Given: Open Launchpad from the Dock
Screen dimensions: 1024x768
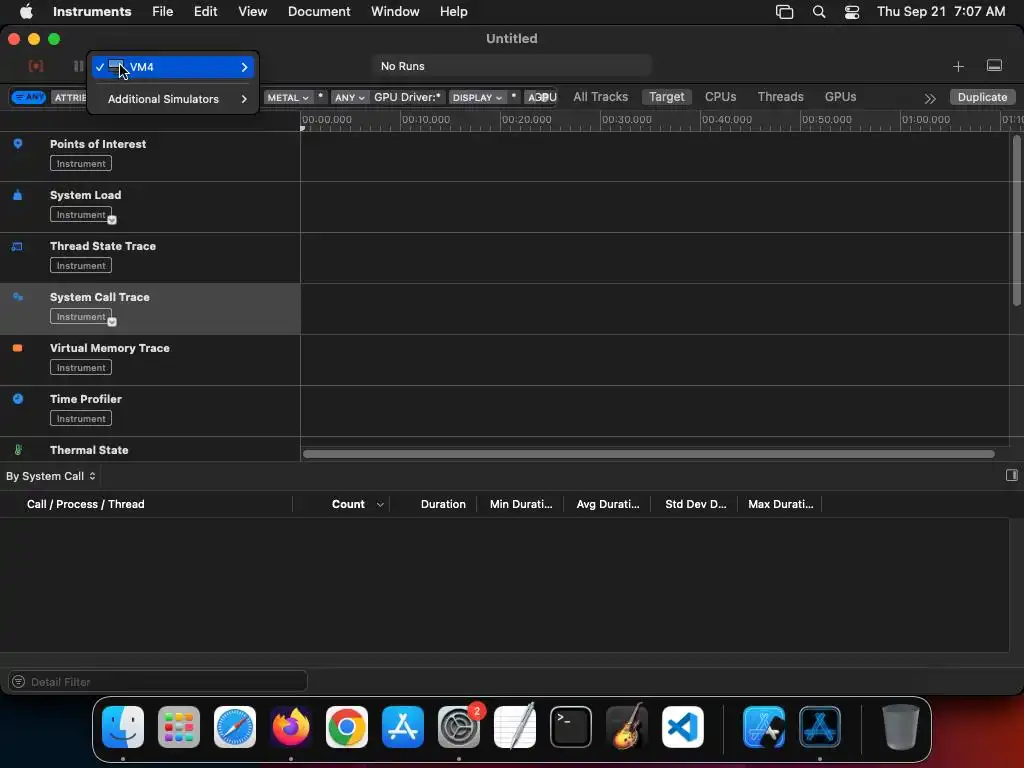Looking at the screenshot, I should (x=178, y=727).
